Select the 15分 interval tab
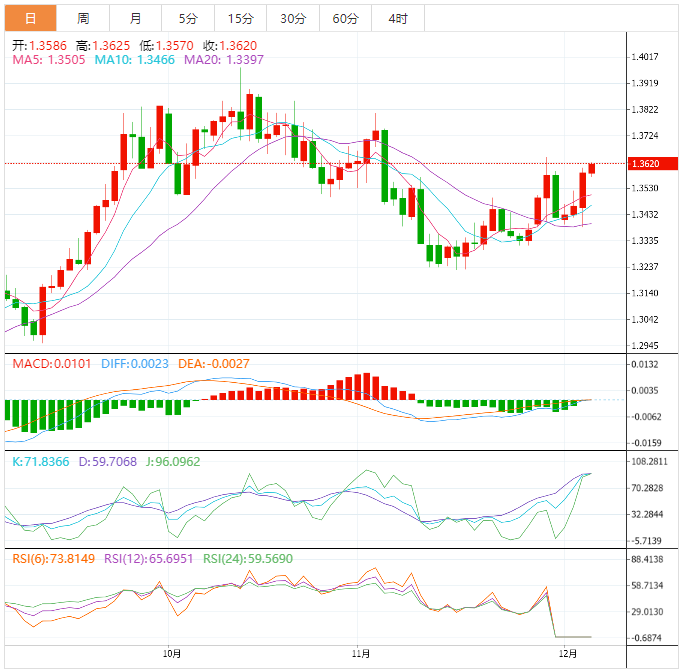This screenshot has width=682, height=671. tap(240, 18)
